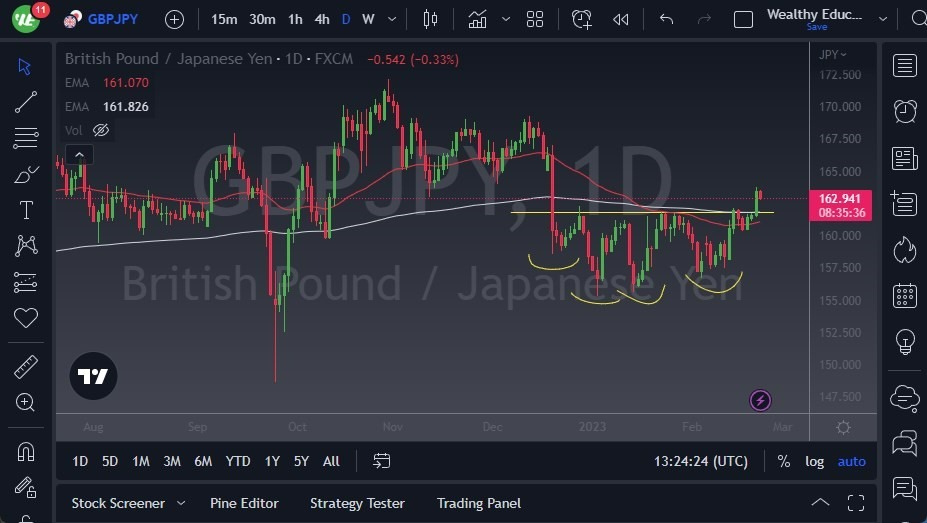Start bar replay mode
Screen dimensions: 927x523
pyautogui.click(x=621, y=20)
